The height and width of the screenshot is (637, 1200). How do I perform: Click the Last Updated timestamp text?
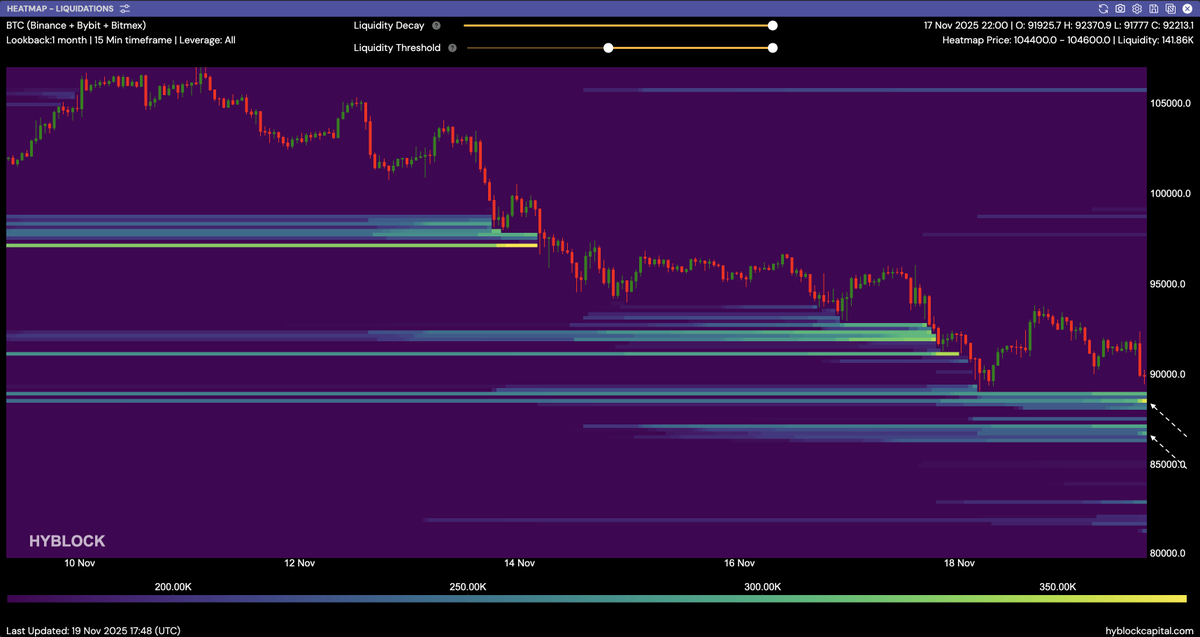(x=92, y=630)
